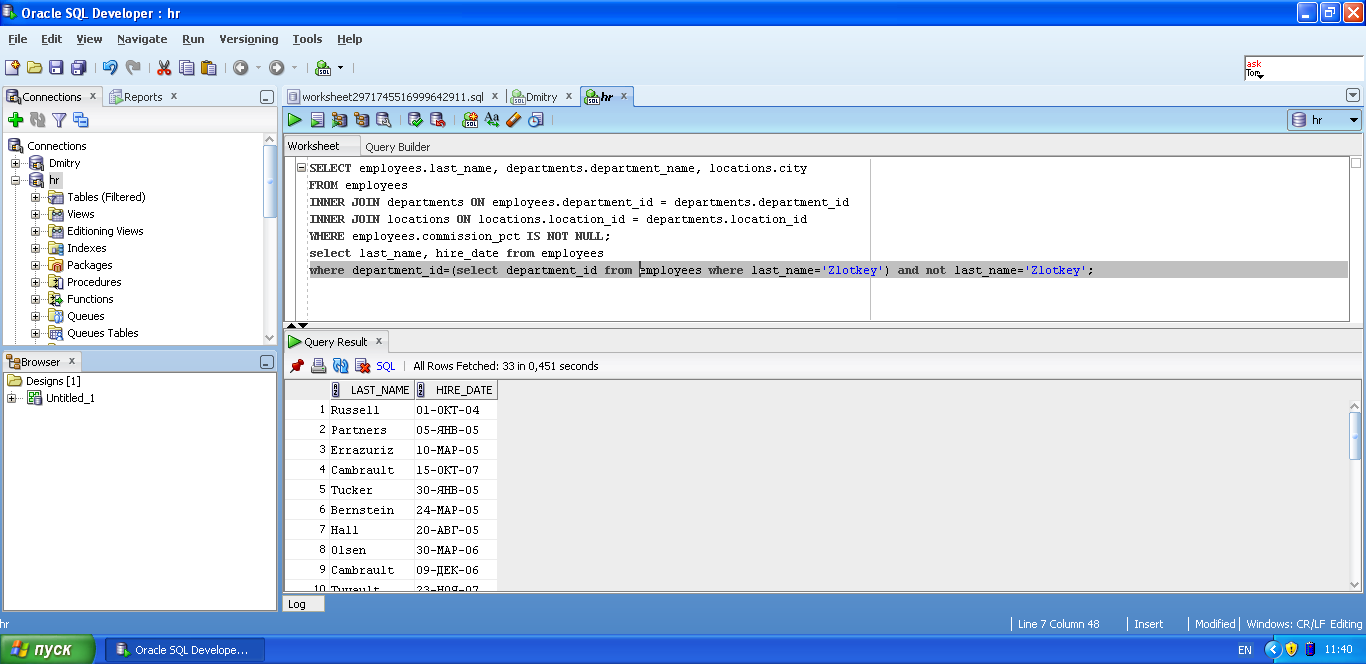This screenshot has width=1366, height=664.
Task: Print query result with printer icon
Action: pos(319,366)
